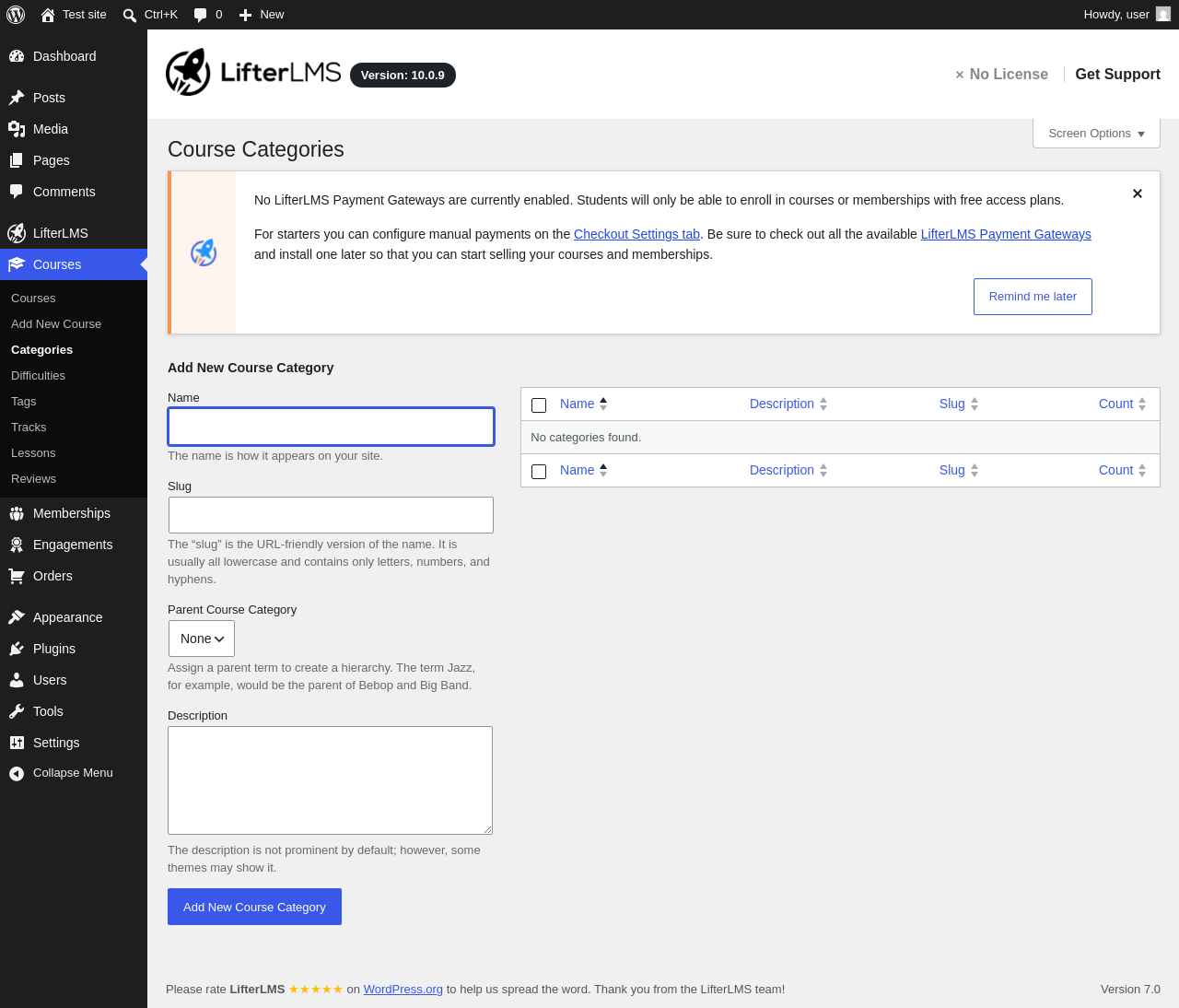Sort by Count in table header
This screenshot has width=1179, height=1008.
tap(1123, 404)
